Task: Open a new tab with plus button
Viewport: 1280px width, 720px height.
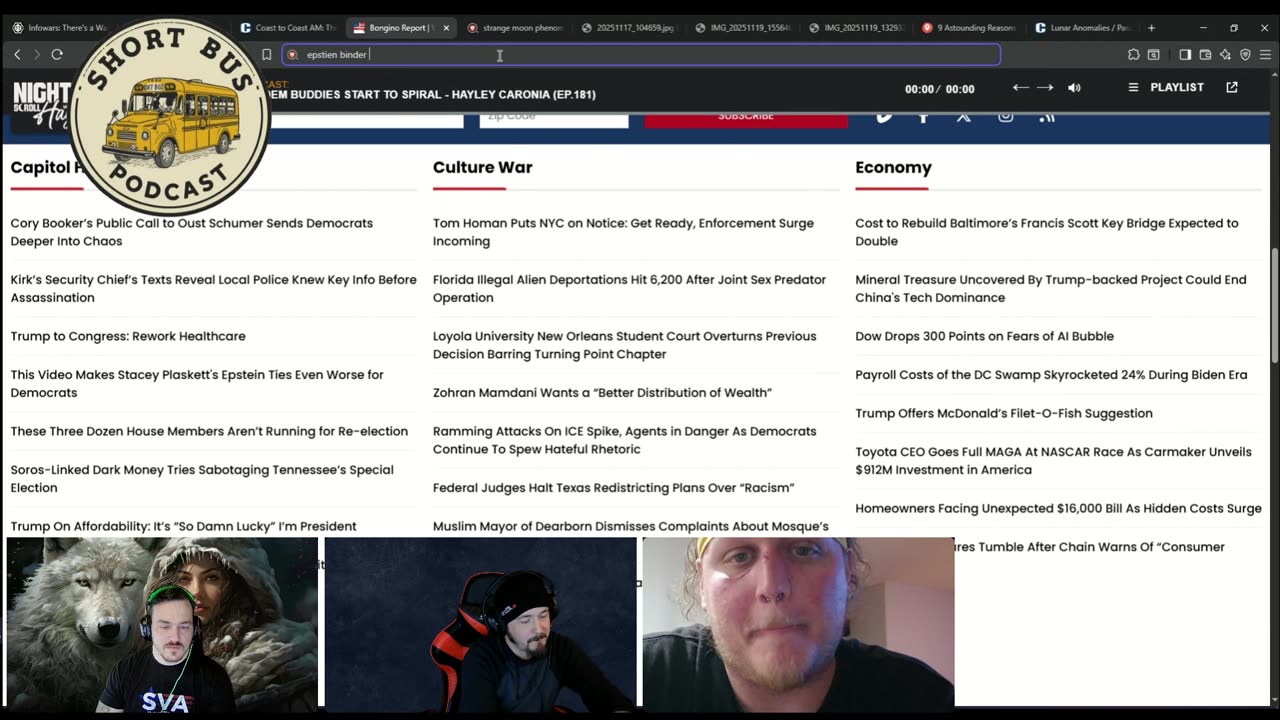Action: [x=1151, y=28]
